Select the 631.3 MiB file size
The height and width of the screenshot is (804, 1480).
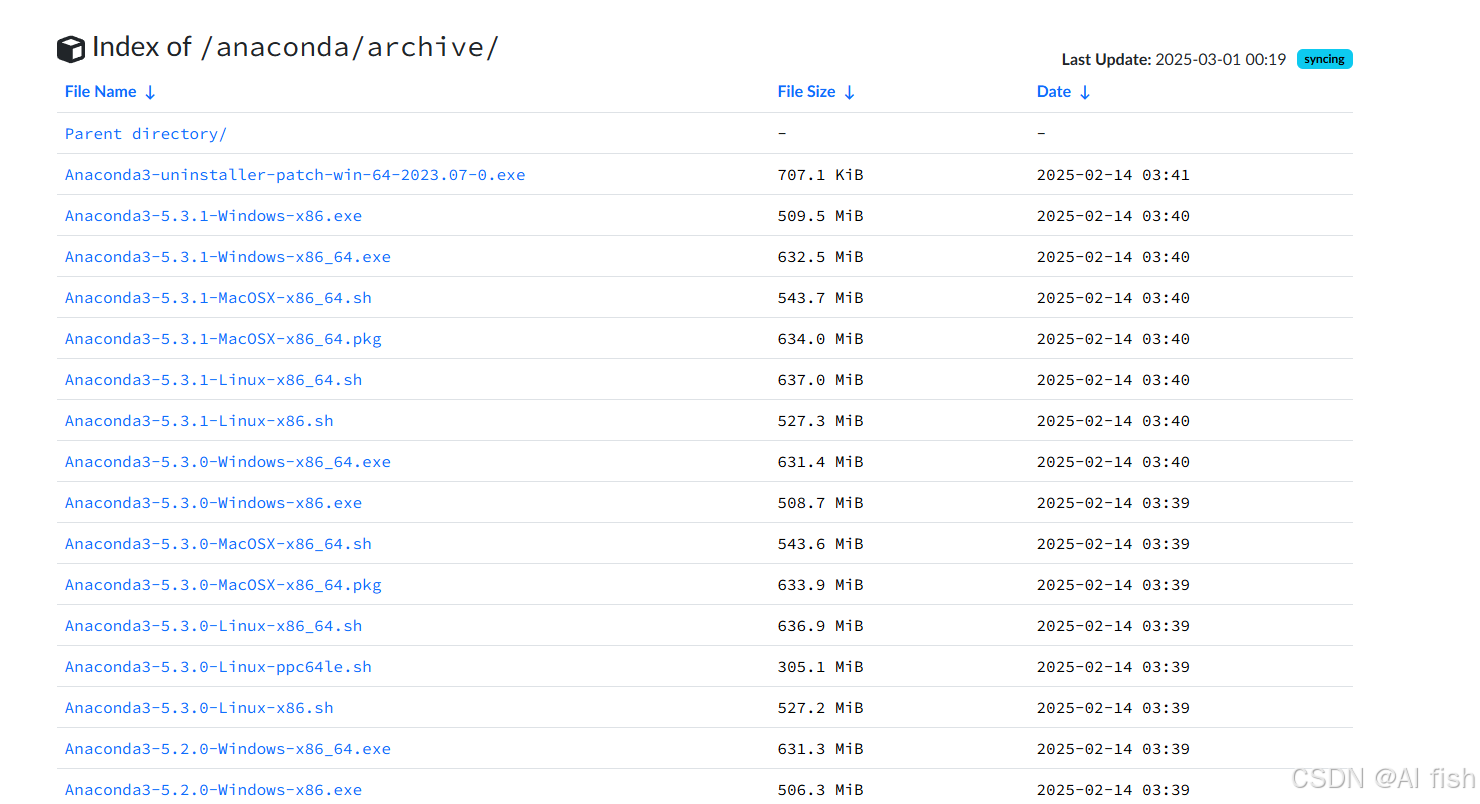(x=820, y=749)
